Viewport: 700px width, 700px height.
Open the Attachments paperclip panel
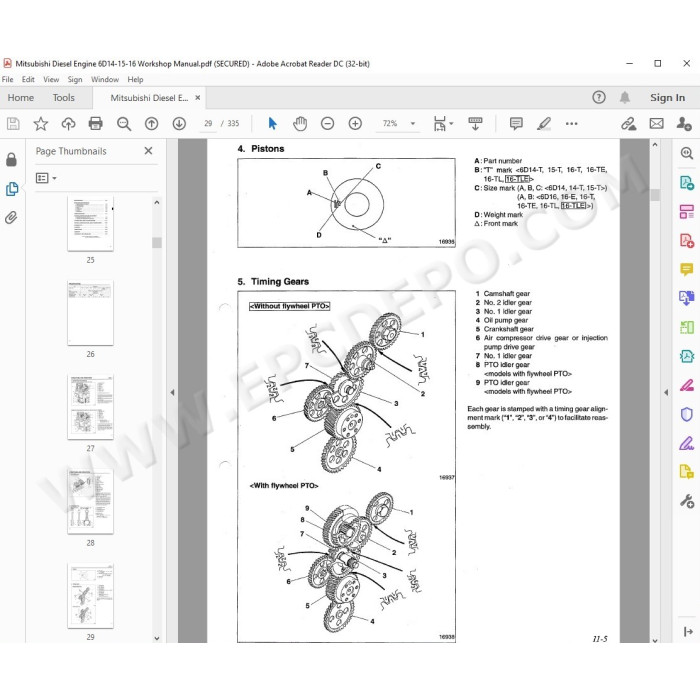(11, 218)
